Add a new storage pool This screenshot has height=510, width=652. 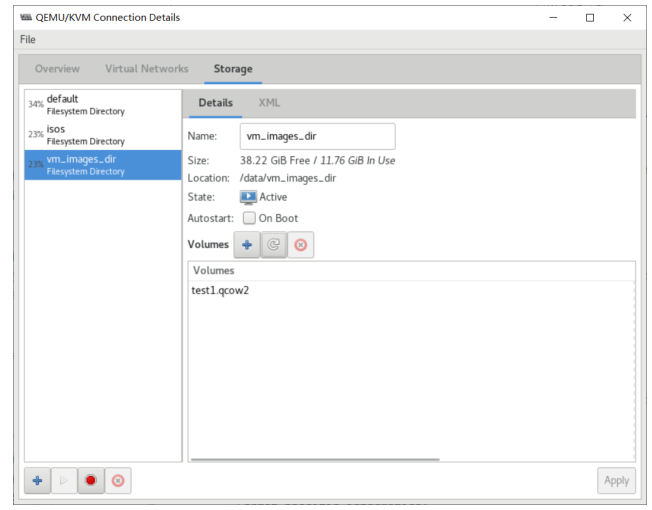(x=37, y=480)
